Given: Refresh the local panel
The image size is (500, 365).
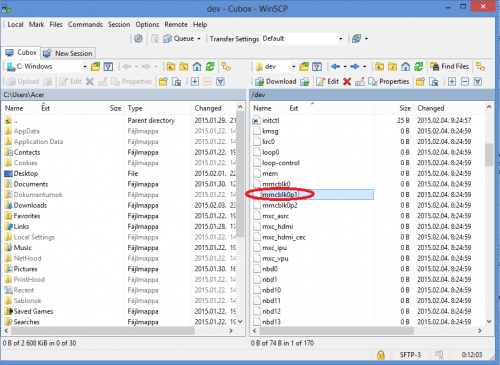Looking at the screenshot, I should (210, 67).
